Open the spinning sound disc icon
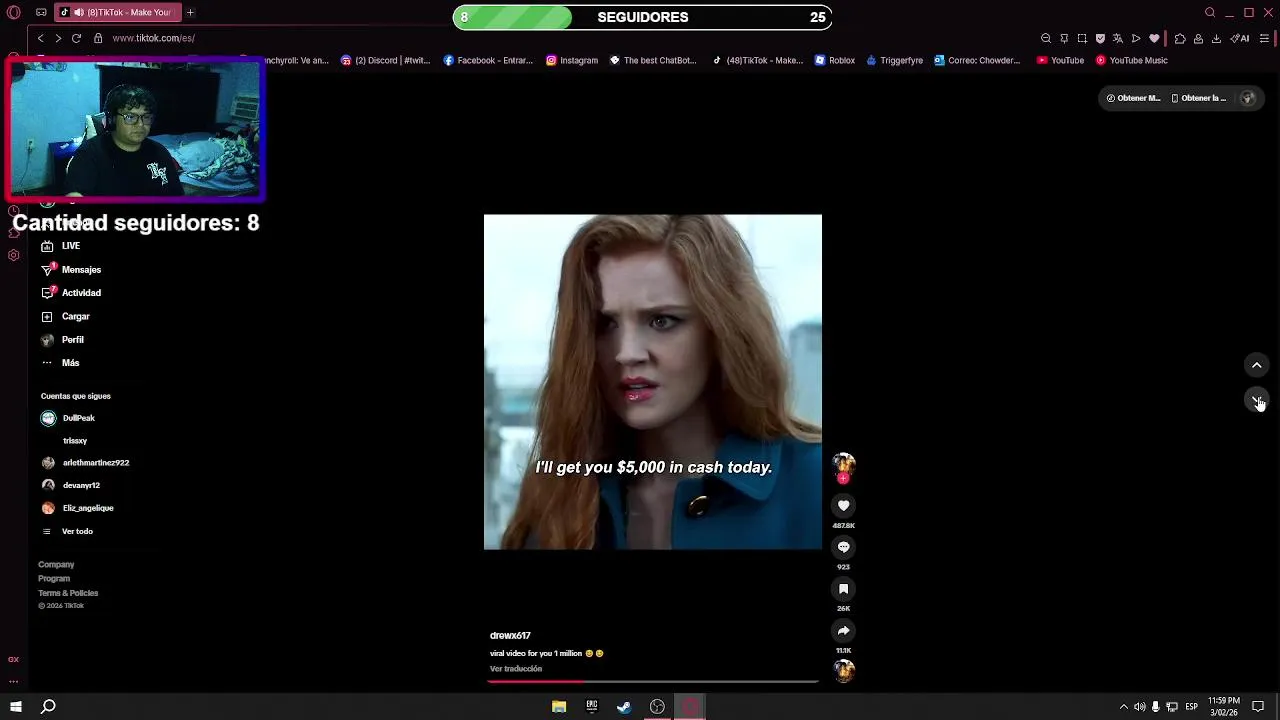Screen dimensions: 1280x720 [844, 671]
